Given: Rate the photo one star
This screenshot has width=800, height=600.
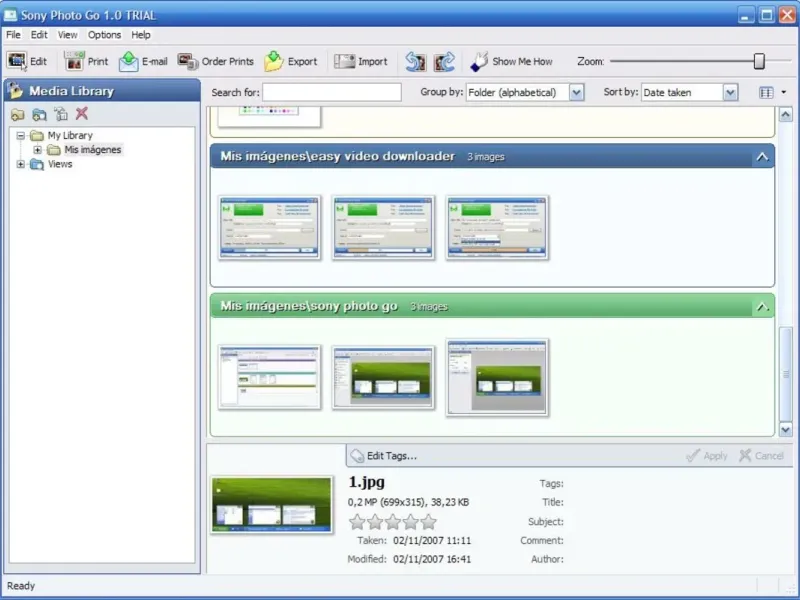Looking at the screenshot, I should point(357,521).
